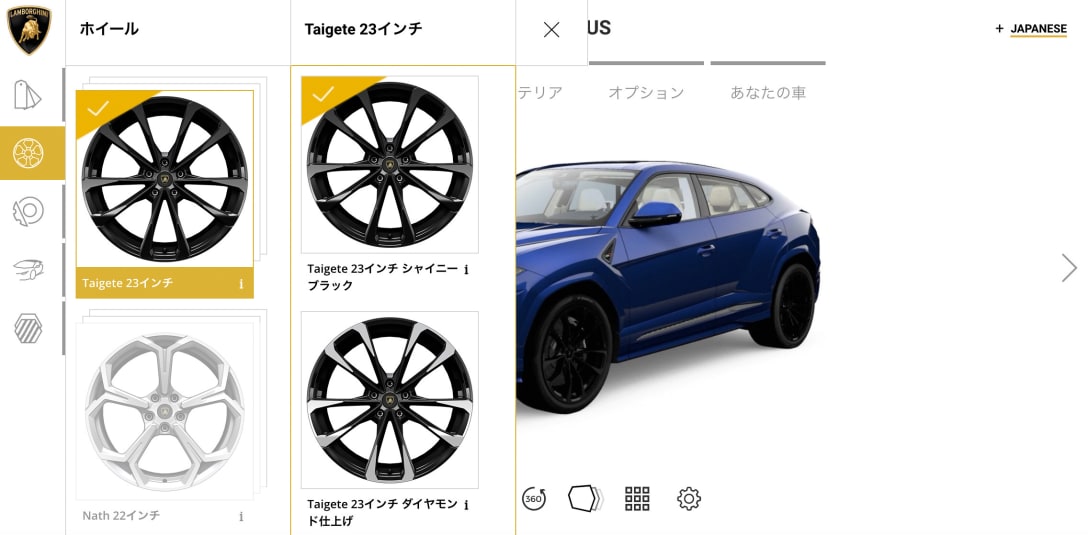Go to next view with right arrow

pos(1069,268)
